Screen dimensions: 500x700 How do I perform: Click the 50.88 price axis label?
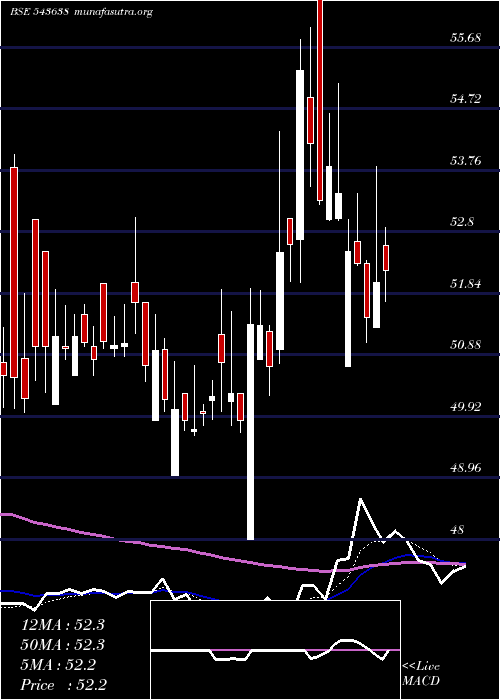pyautogui.click(x=465, y=345)
